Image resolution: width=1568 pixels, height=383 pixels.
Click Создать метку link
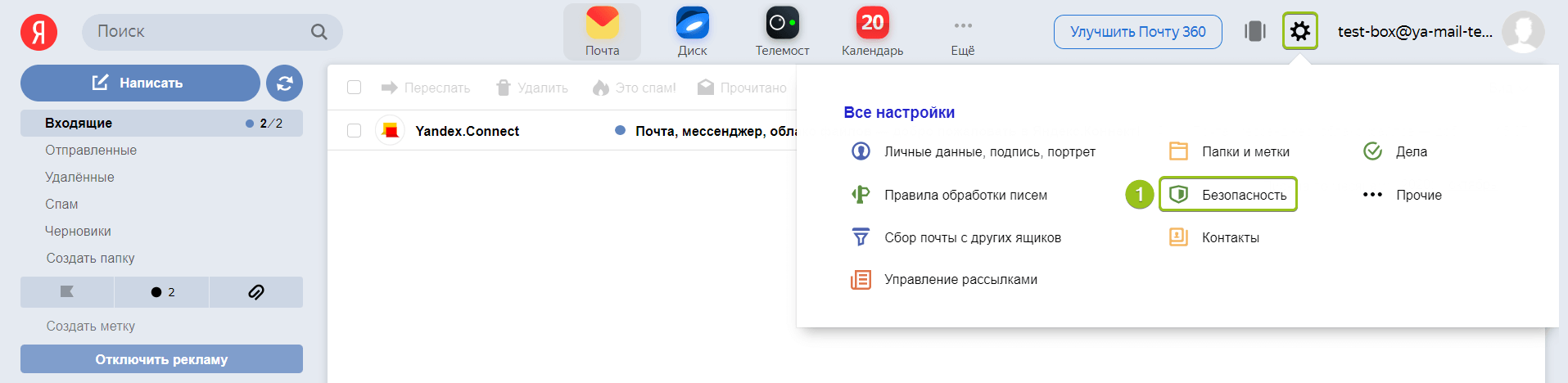tap(90, 326)
